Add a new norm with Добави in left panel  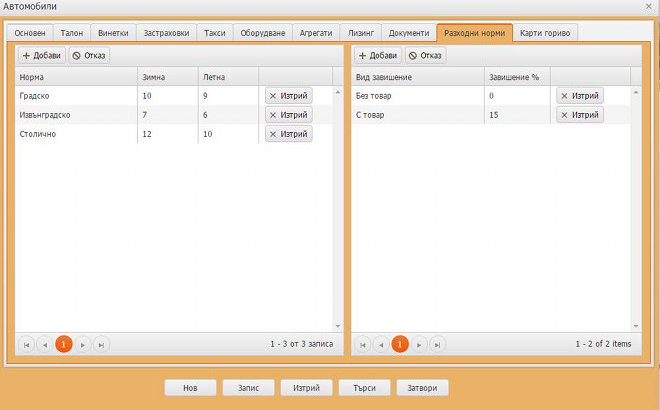40,55
